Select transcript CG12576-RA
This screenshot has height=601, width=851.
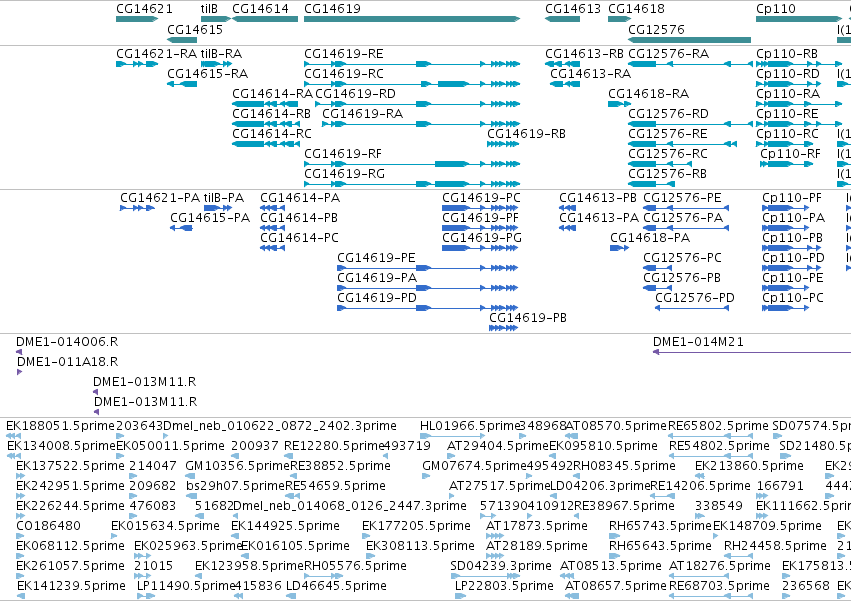coord(669,54)
